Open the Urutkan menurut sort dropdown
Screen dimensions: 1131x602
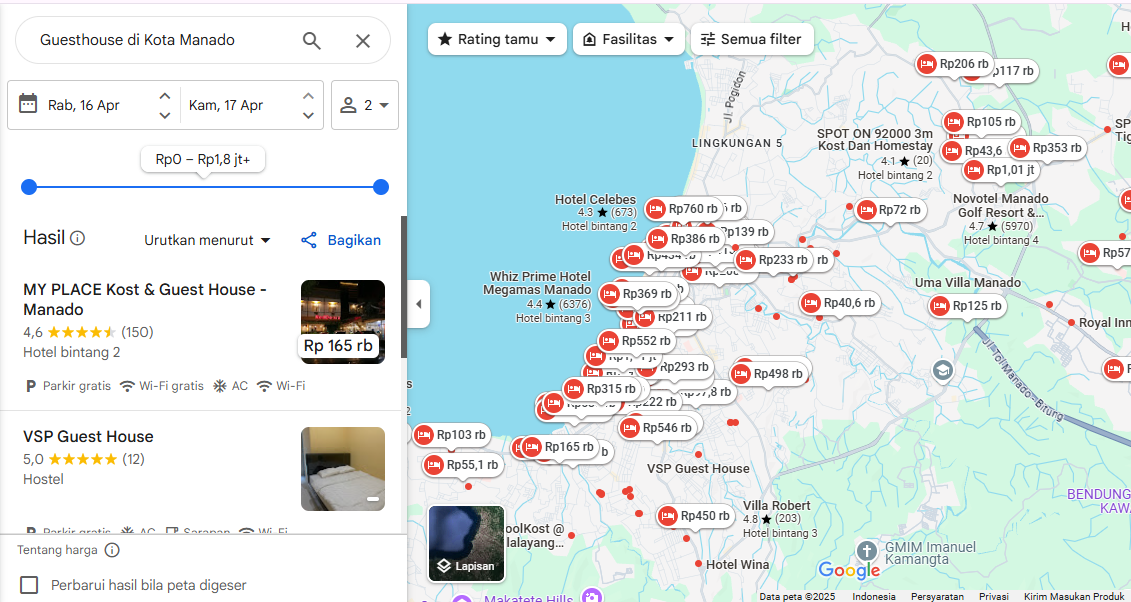tap(208, 240)
